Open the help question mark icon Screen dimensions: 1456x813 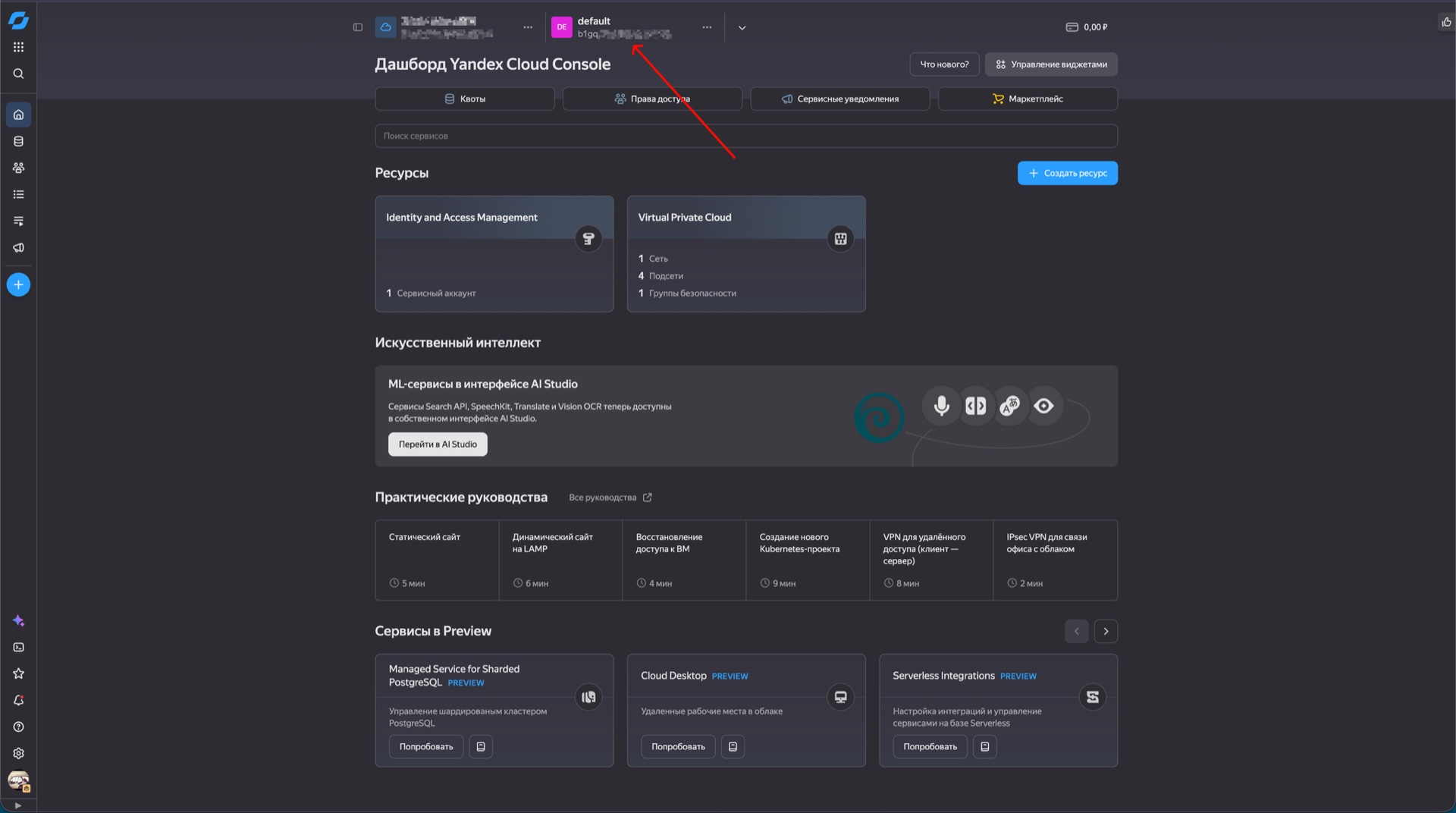point(19,727)
